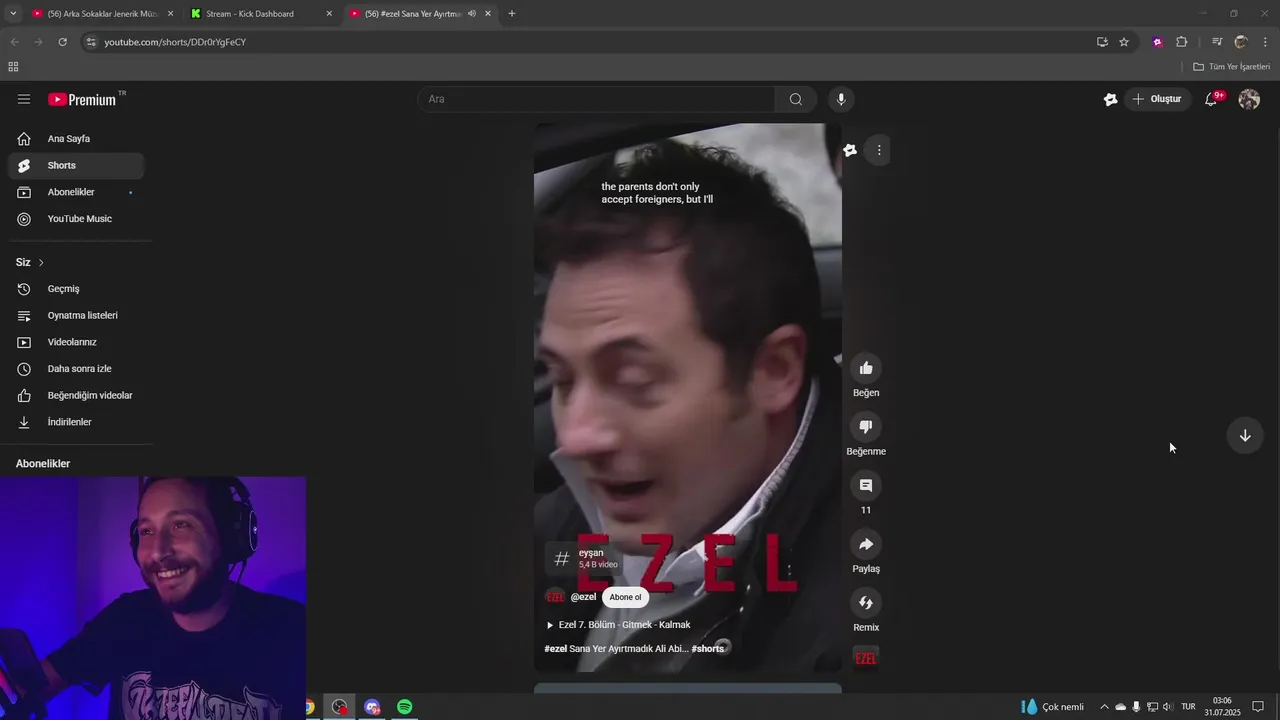Open the Shorts three-dot more menu
The height and width of the screenshot is (720, 1280).
pyautogui.click(x=879, y=150)
